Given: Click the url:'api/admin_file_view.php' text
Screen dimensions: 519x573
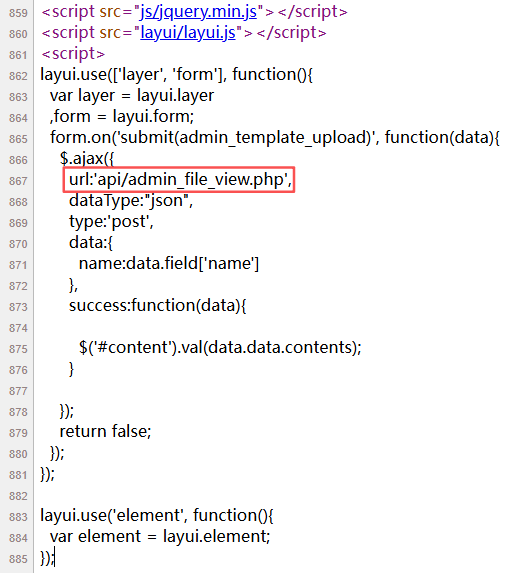Looking at the screenshot, I should click(180, 180).
